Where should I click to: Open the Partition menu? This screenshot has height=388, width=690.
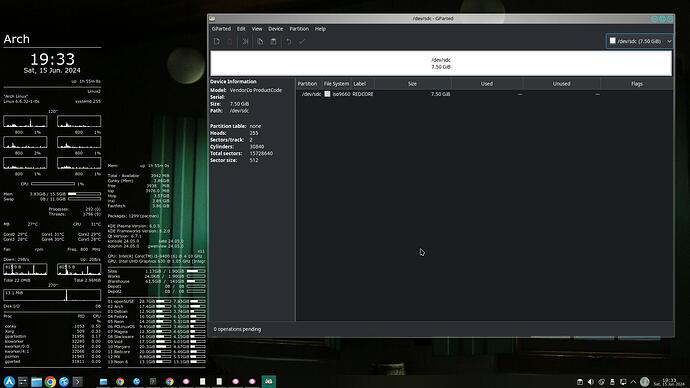[x=299, y=29]
